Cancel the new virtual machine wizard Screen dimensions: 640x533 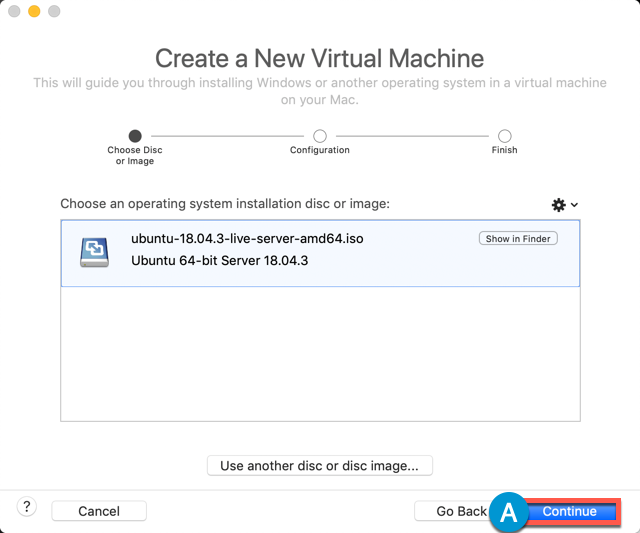[x=99, y=511]
